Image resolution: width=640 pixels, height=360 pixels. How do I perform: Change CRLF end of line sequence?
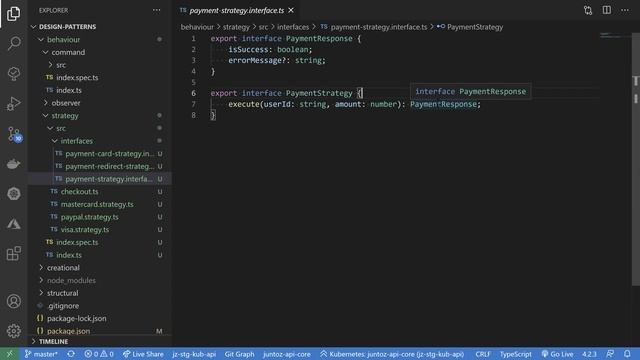482,354
